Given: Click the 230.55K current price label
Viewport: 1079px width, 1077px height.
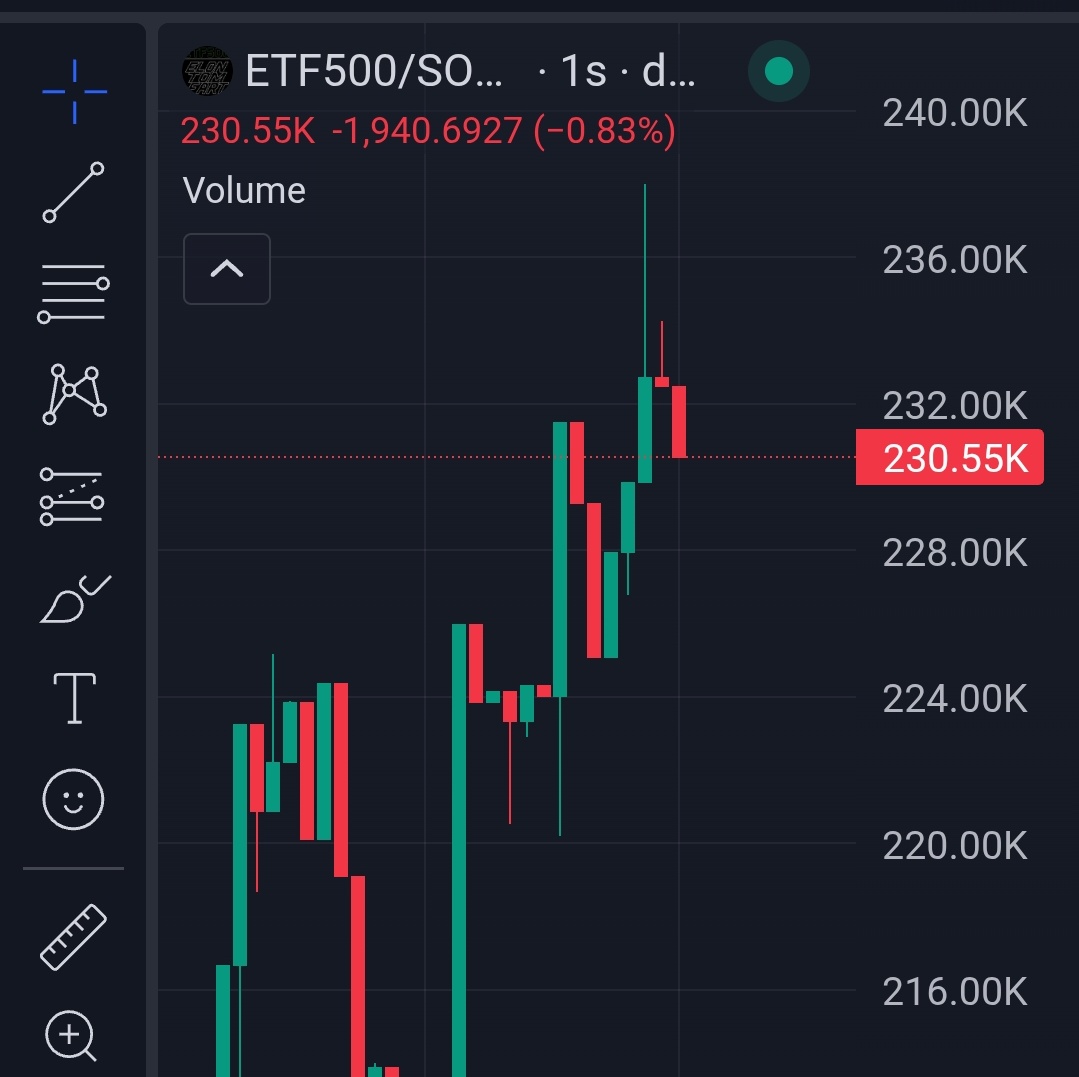Looking at the screenshot, I should pyautogui.click(x=950, y=458).
